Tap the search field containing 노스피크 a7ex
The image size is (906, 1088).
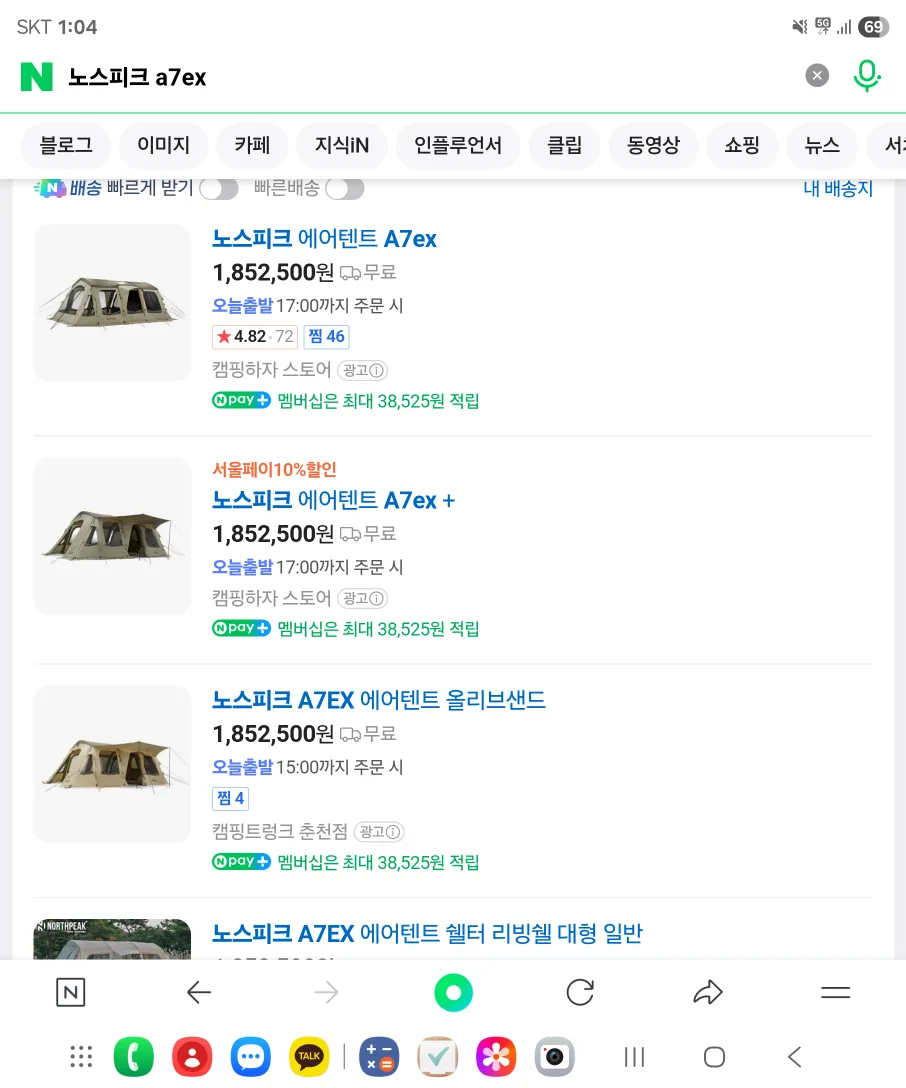tap(420, 77)
